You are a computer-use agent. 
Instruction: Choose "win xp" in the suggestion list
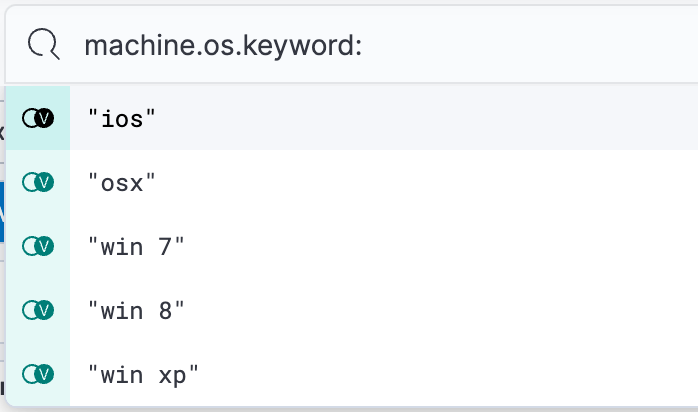143,374
